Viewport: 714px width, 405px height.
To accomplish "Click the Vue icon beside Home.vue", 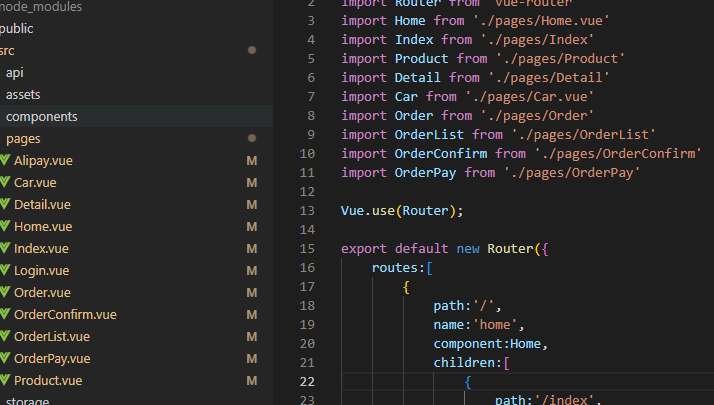I will pos(5,226).
